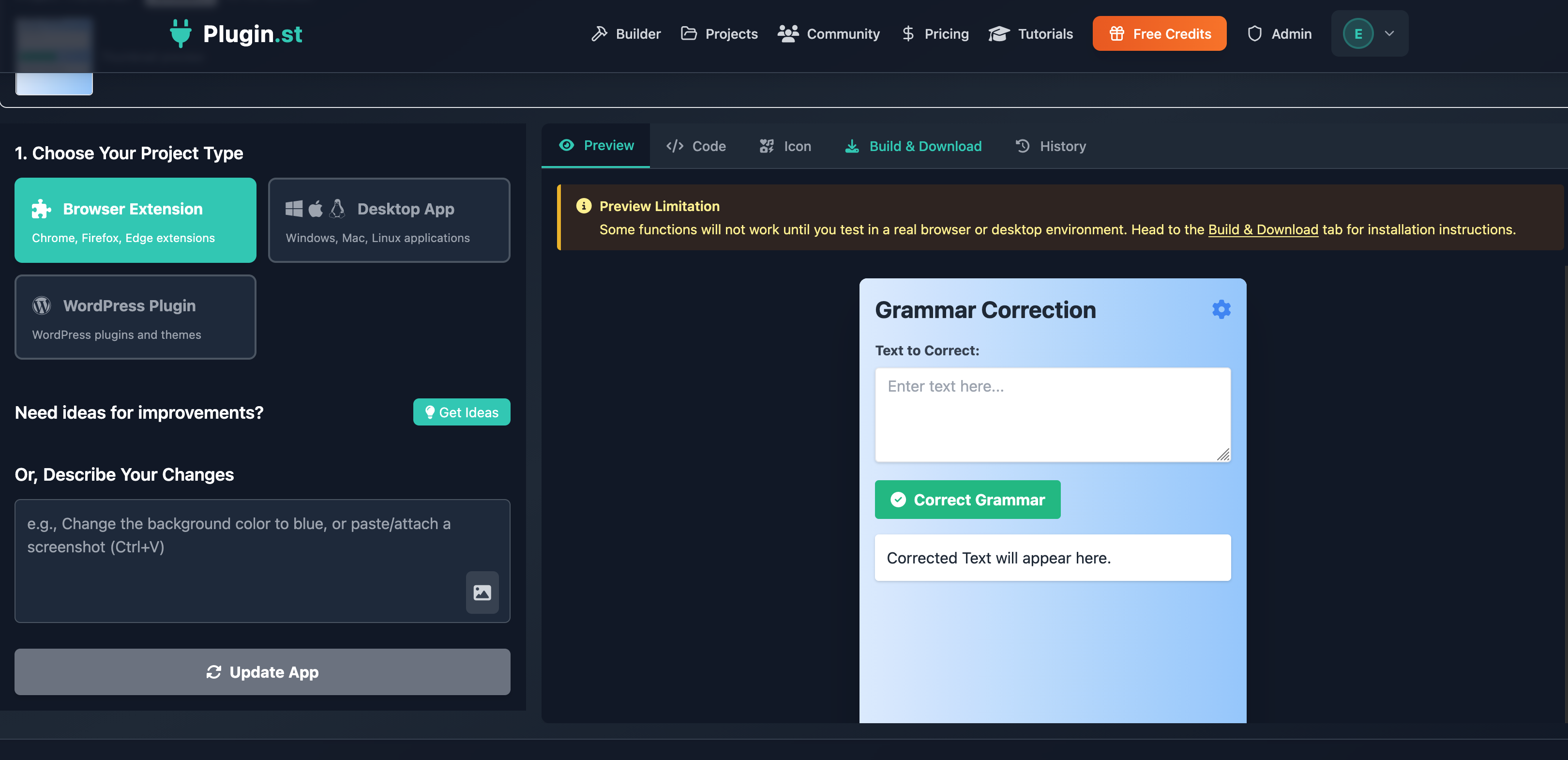Click the Projects folder icon
Viewport: 1568px width, 760px height.
point(689,33)
